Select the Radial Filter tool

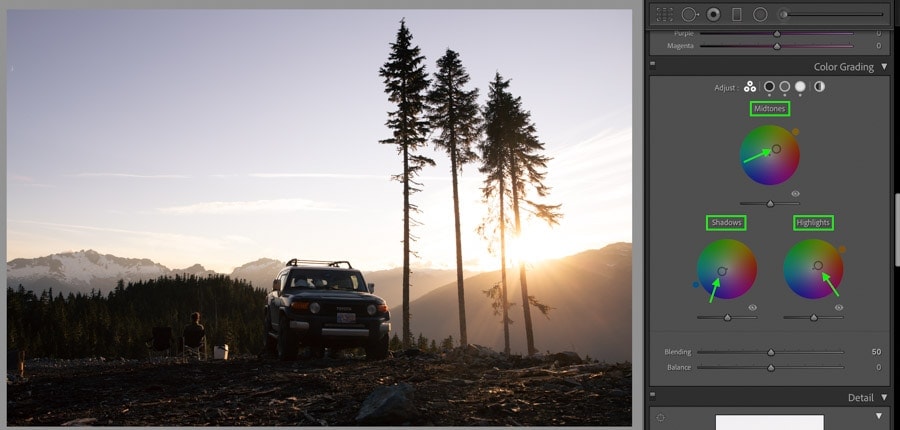pos(760,14)
